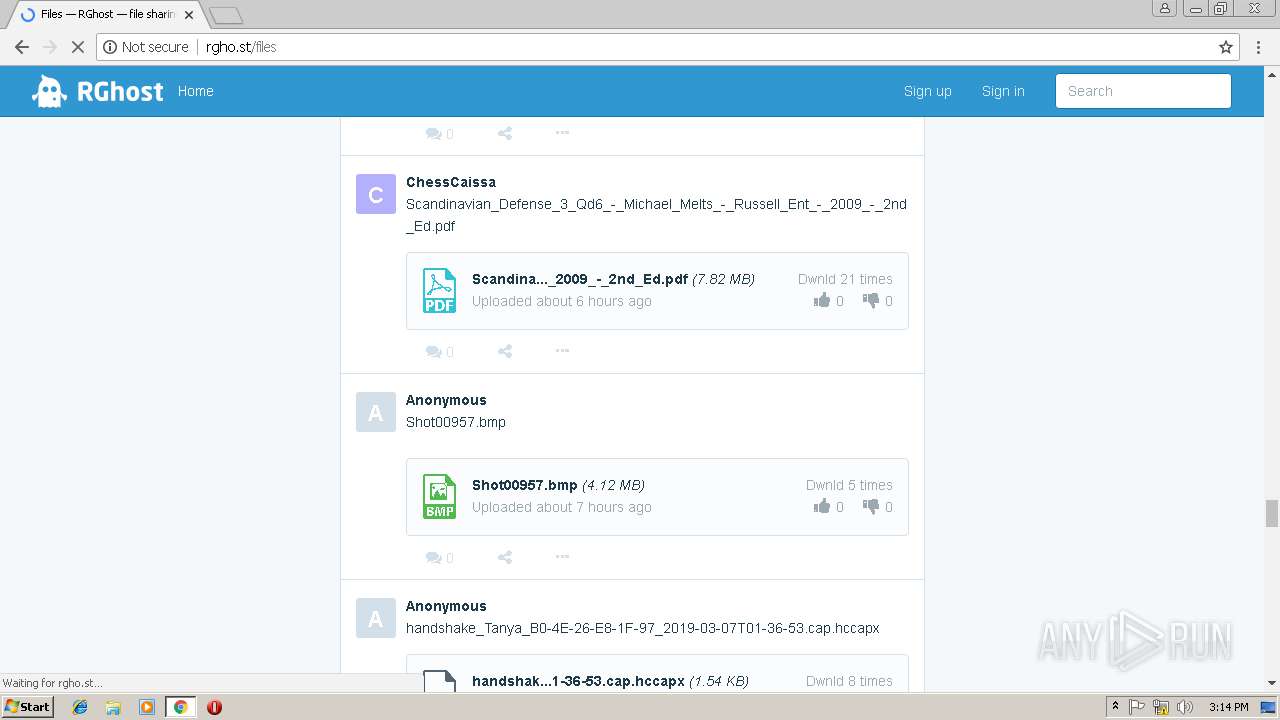Screen dimensions: 1280x720
Task: Click the ChessCaissa avatar icon
Action: coord(376,194)
